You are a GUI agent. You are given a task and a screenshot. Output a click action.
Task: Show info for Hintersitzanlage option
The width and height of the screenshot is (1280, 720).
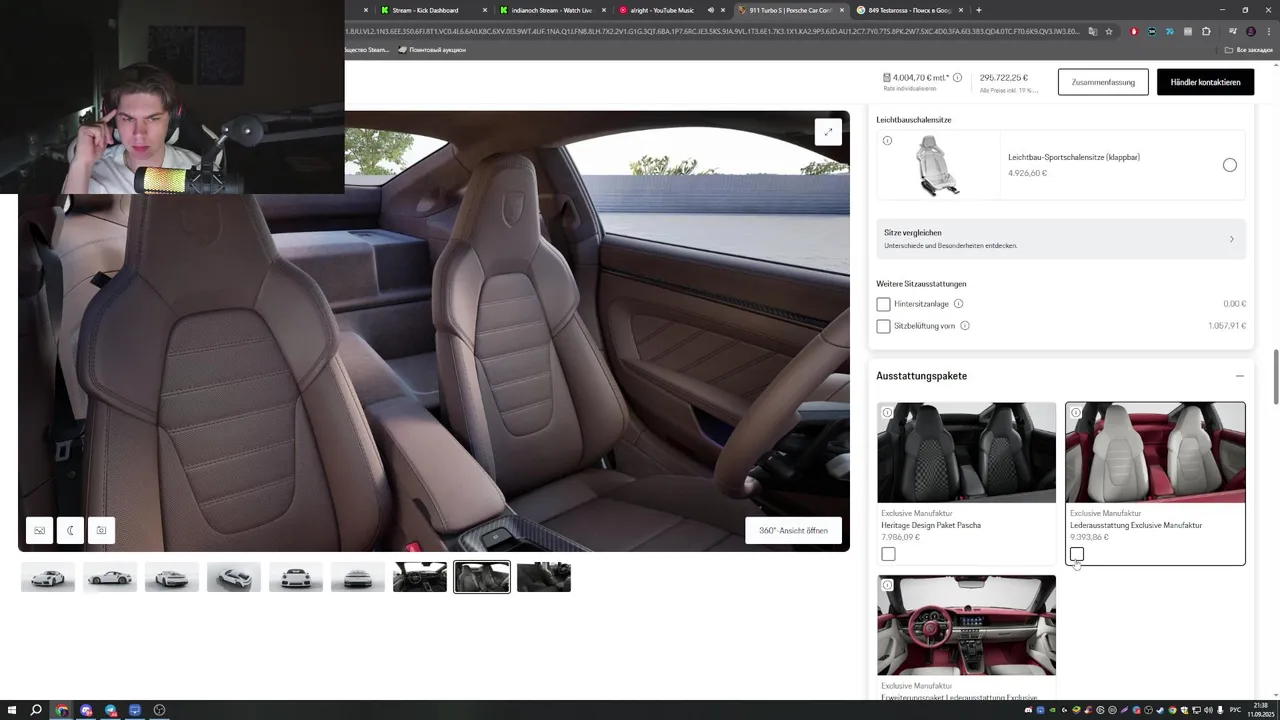pos(958,304)
